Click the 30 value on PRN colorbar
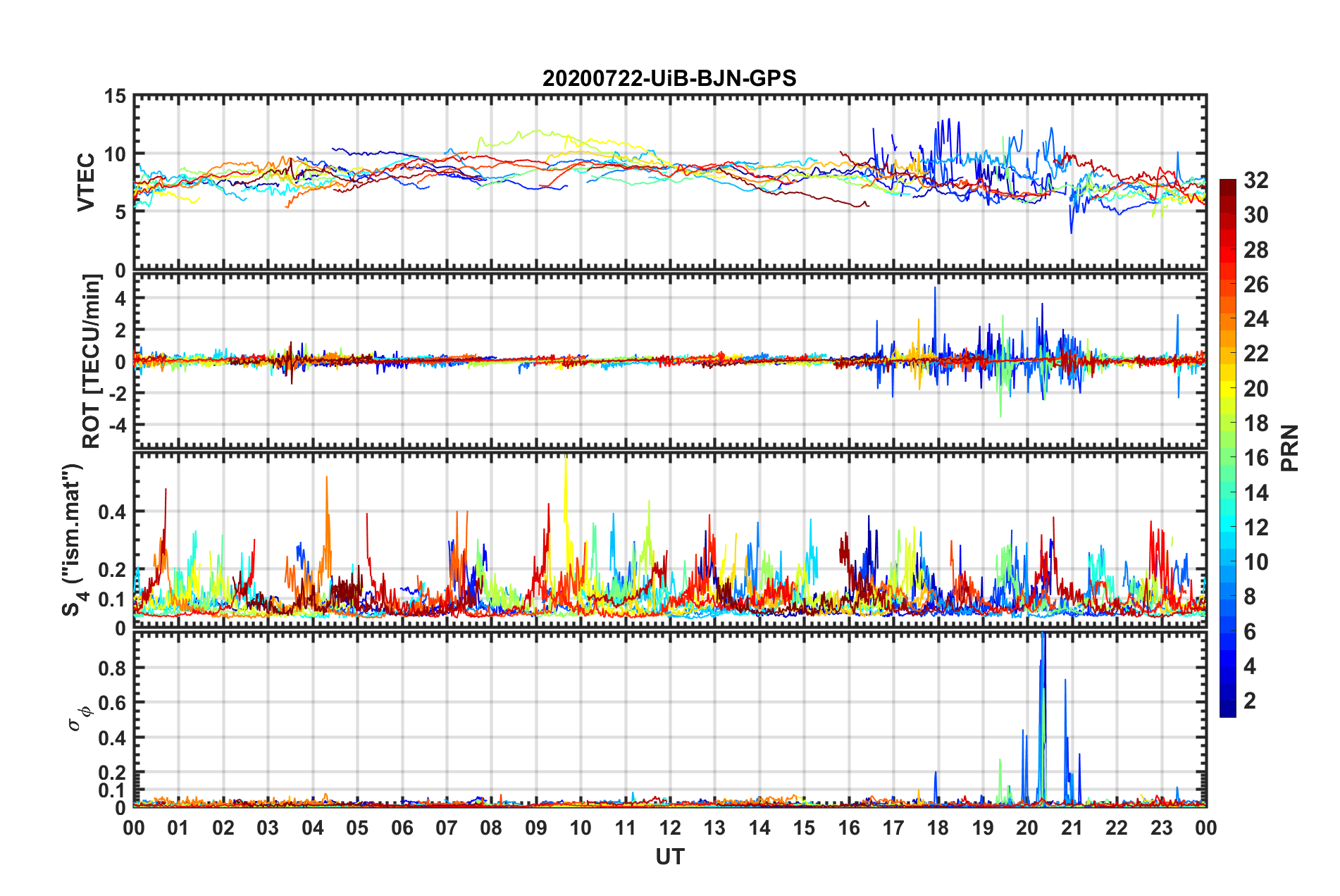The height and width of the screenshot is (896, 1340). pyautogui.click(x=1256, y=215)
